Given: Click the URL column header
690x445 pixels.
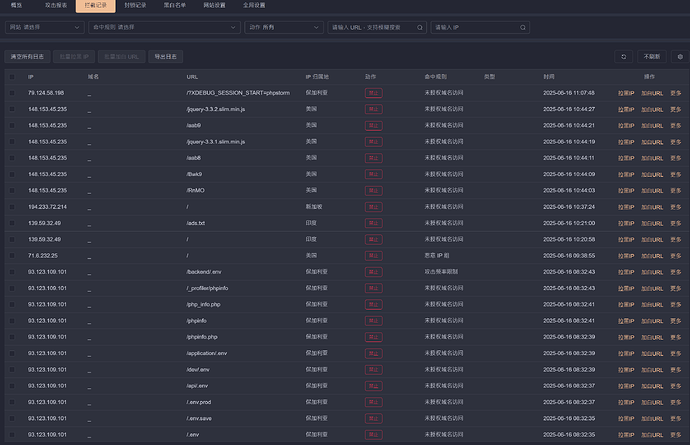Looking at the screenshot, I should (192, 77).
